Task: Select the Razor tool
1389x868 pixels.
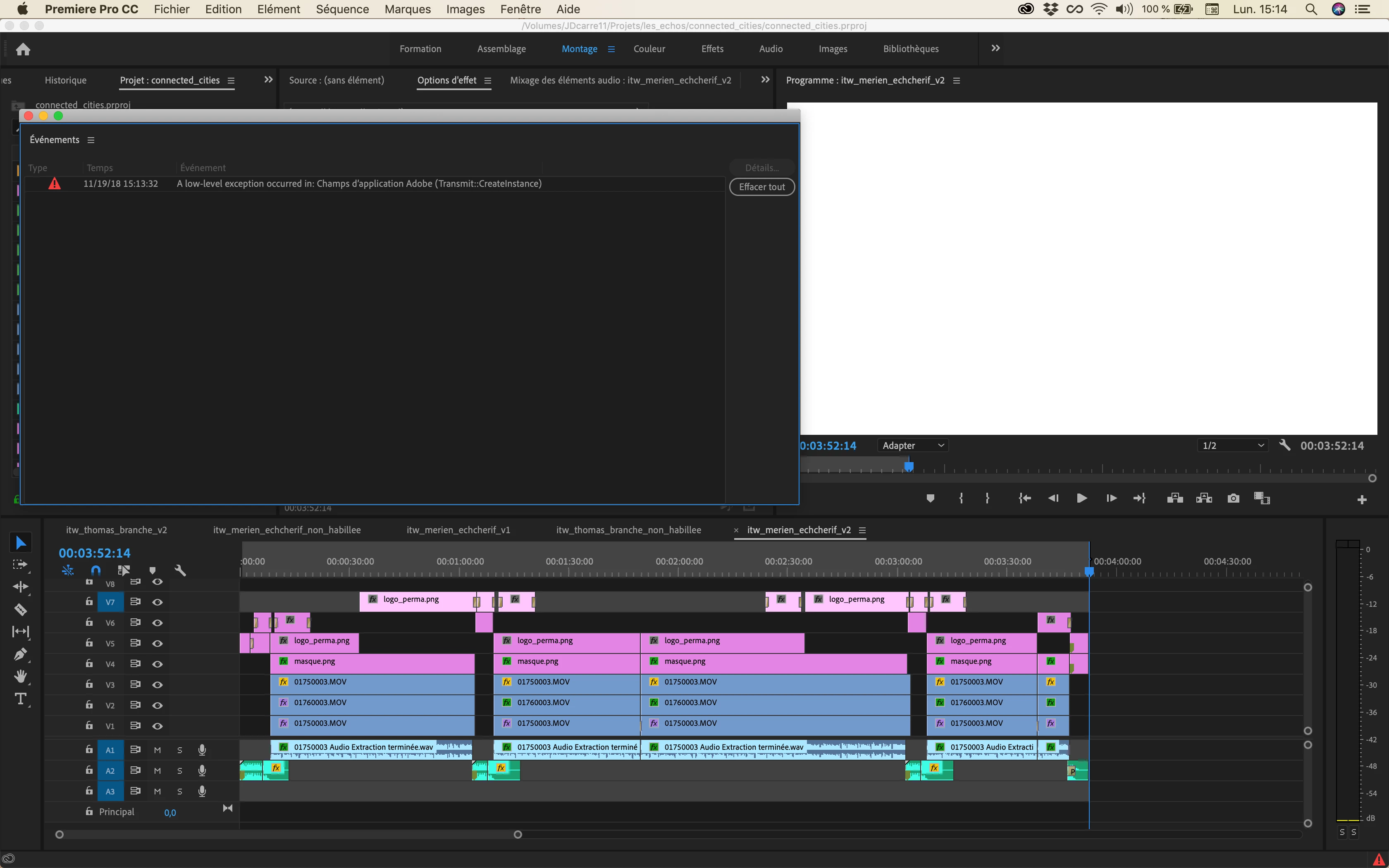Action: [20, 609]
